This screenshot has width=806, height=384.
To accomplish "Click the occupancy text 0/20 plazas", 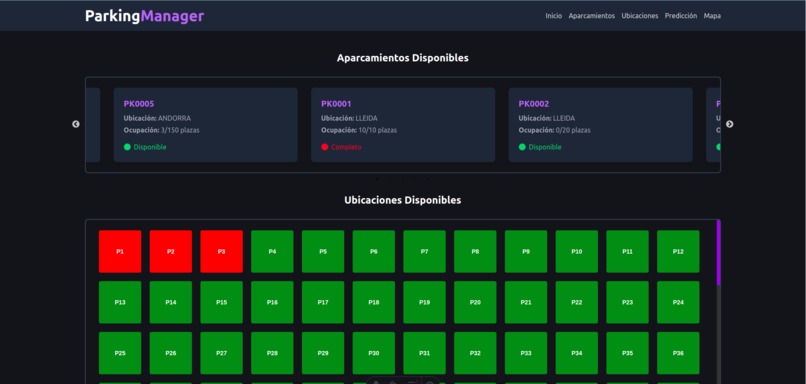I will tap(573, 131).
